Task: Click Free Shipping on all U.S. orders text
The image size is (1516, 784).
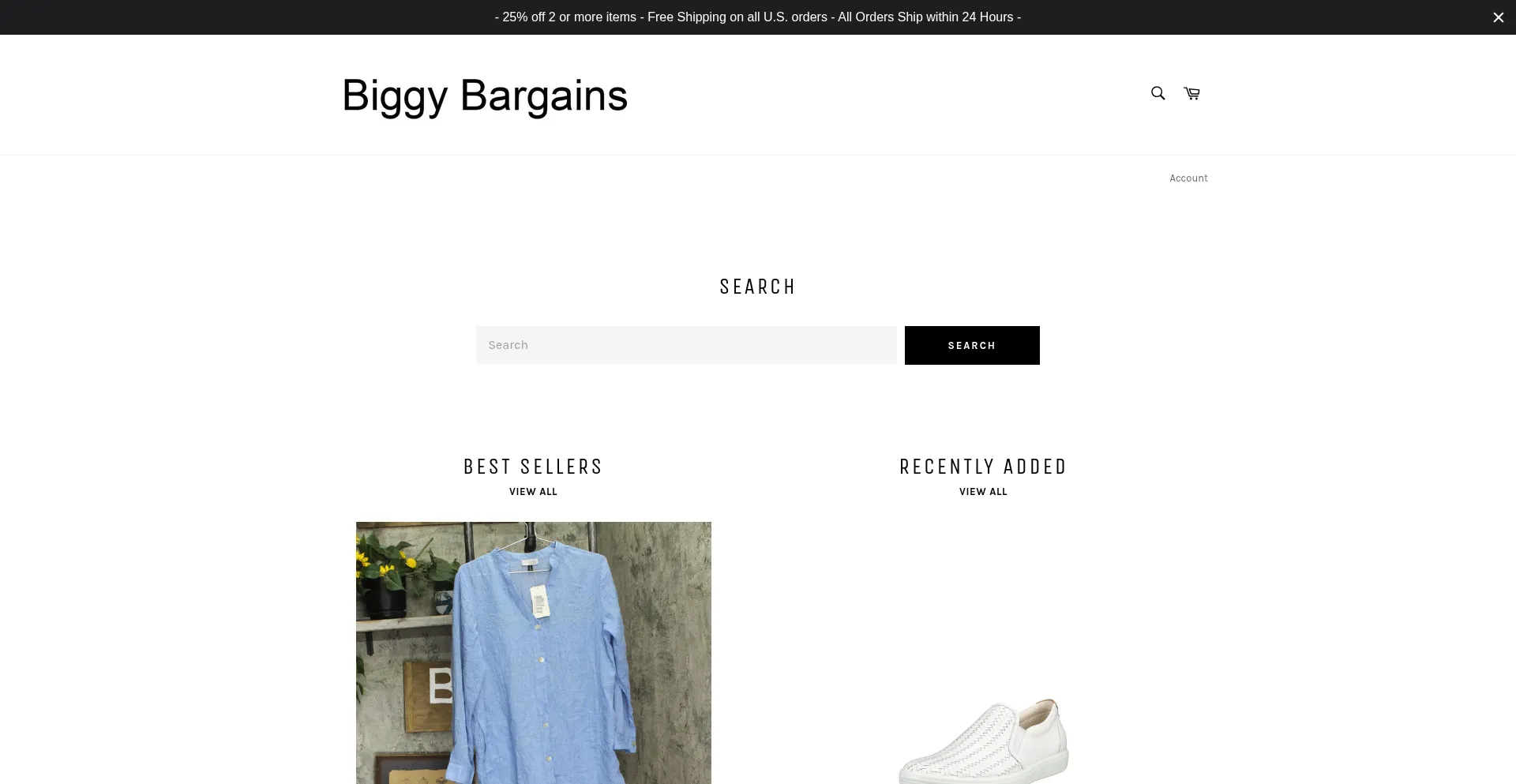Action: pos(737,17)
